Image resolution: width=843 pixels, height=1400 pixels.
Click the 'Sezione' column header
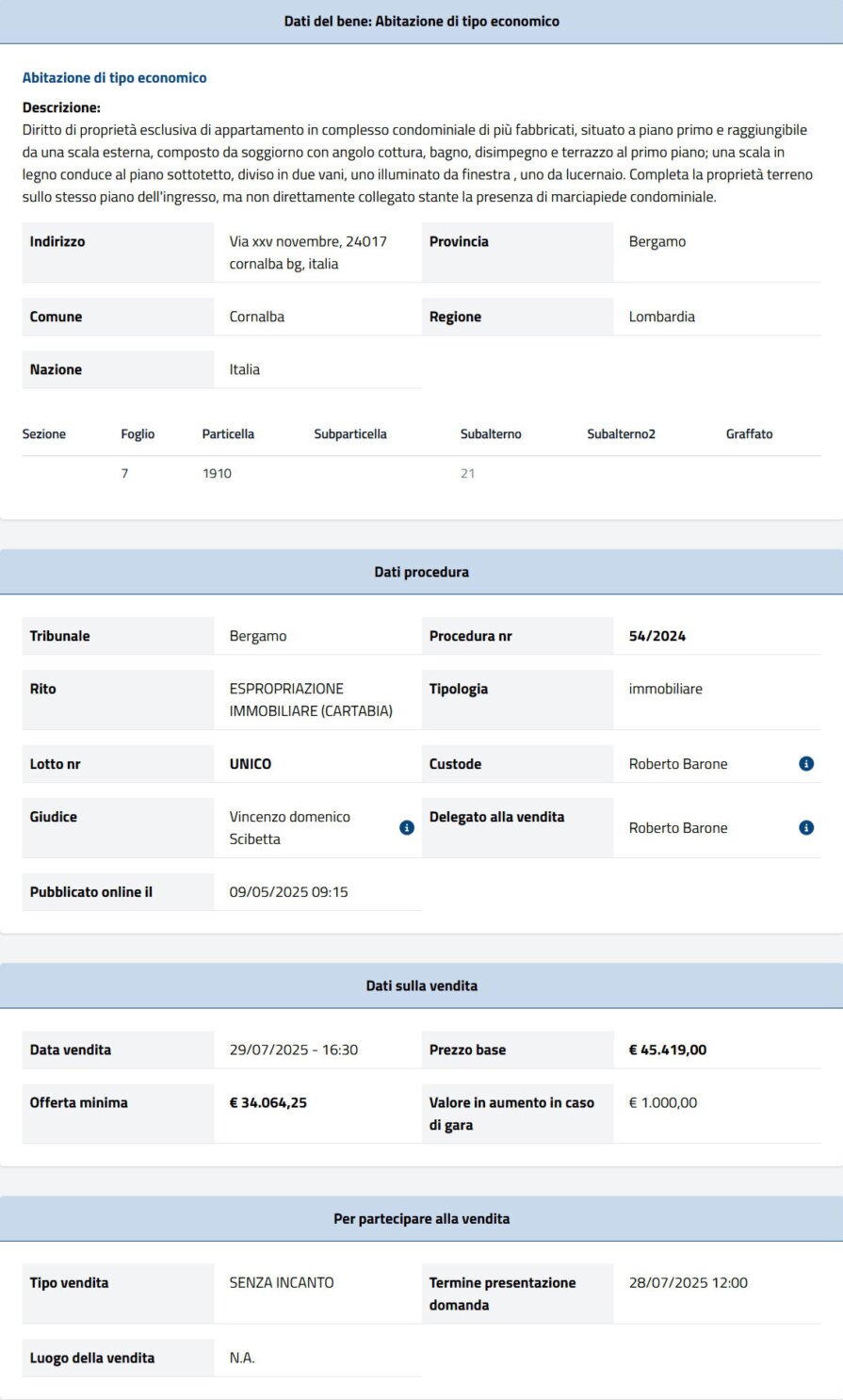tap(44, 434)
